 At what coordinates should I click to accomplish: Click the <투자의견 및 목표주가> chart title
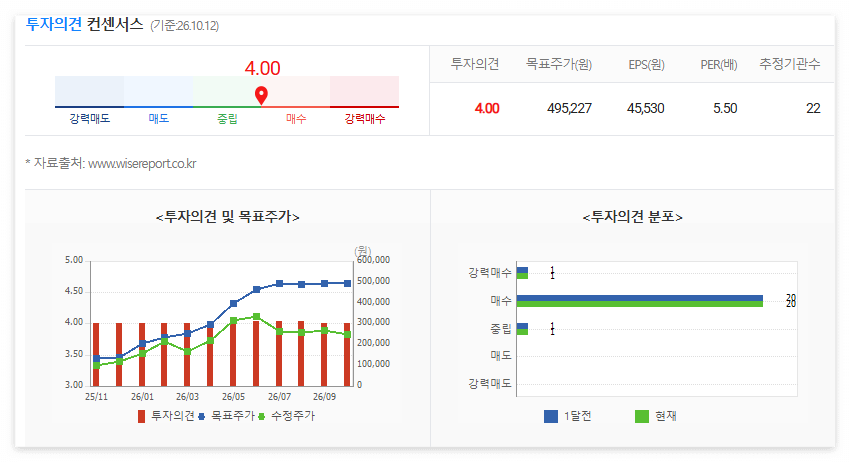tap(228, 217)
